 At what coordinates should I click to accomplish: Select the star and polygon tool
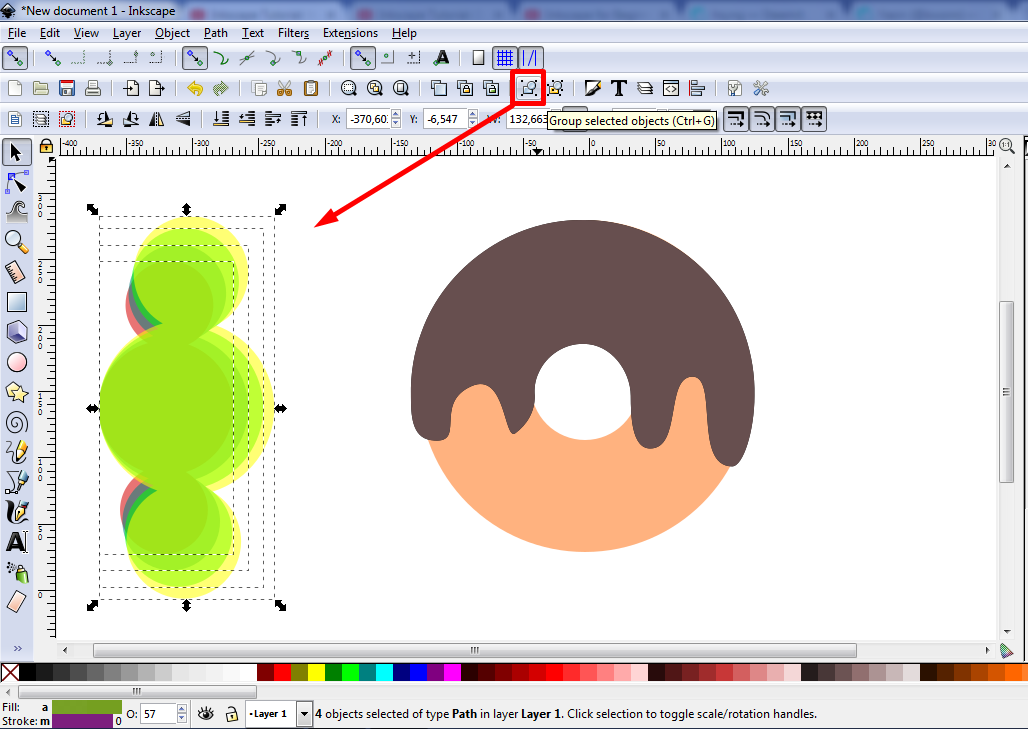click(x=16, y=392)
